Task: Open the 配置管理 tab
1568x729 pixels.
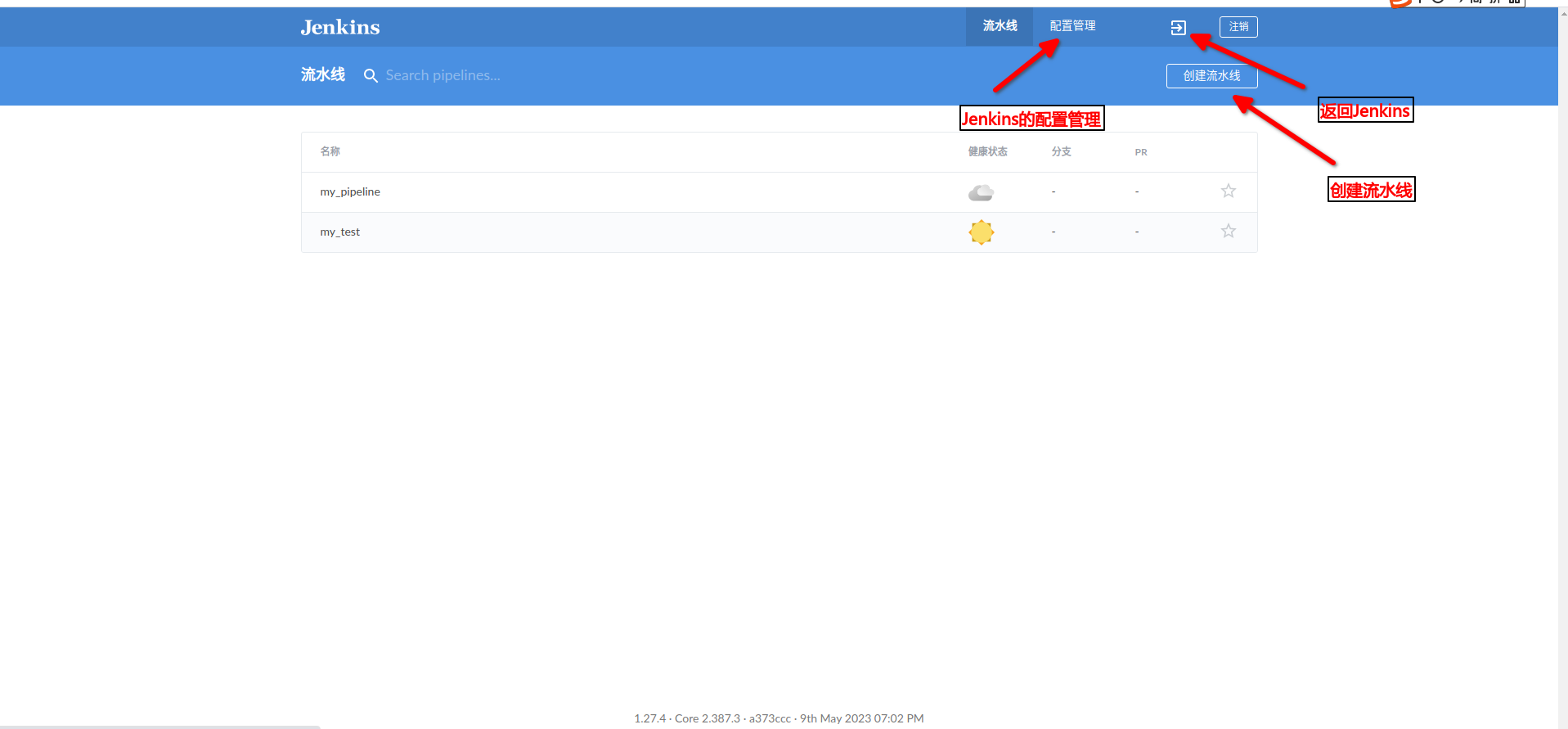Action: (1072, 26)
